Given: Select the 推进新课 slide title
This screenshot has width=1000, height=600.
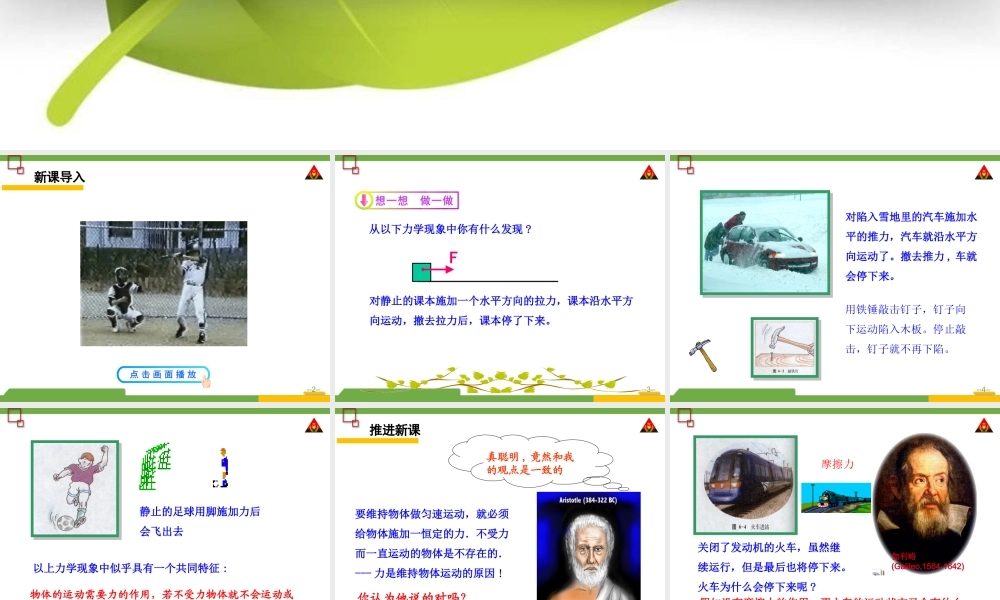Looking at the screenshot, I should coord(395,430).
